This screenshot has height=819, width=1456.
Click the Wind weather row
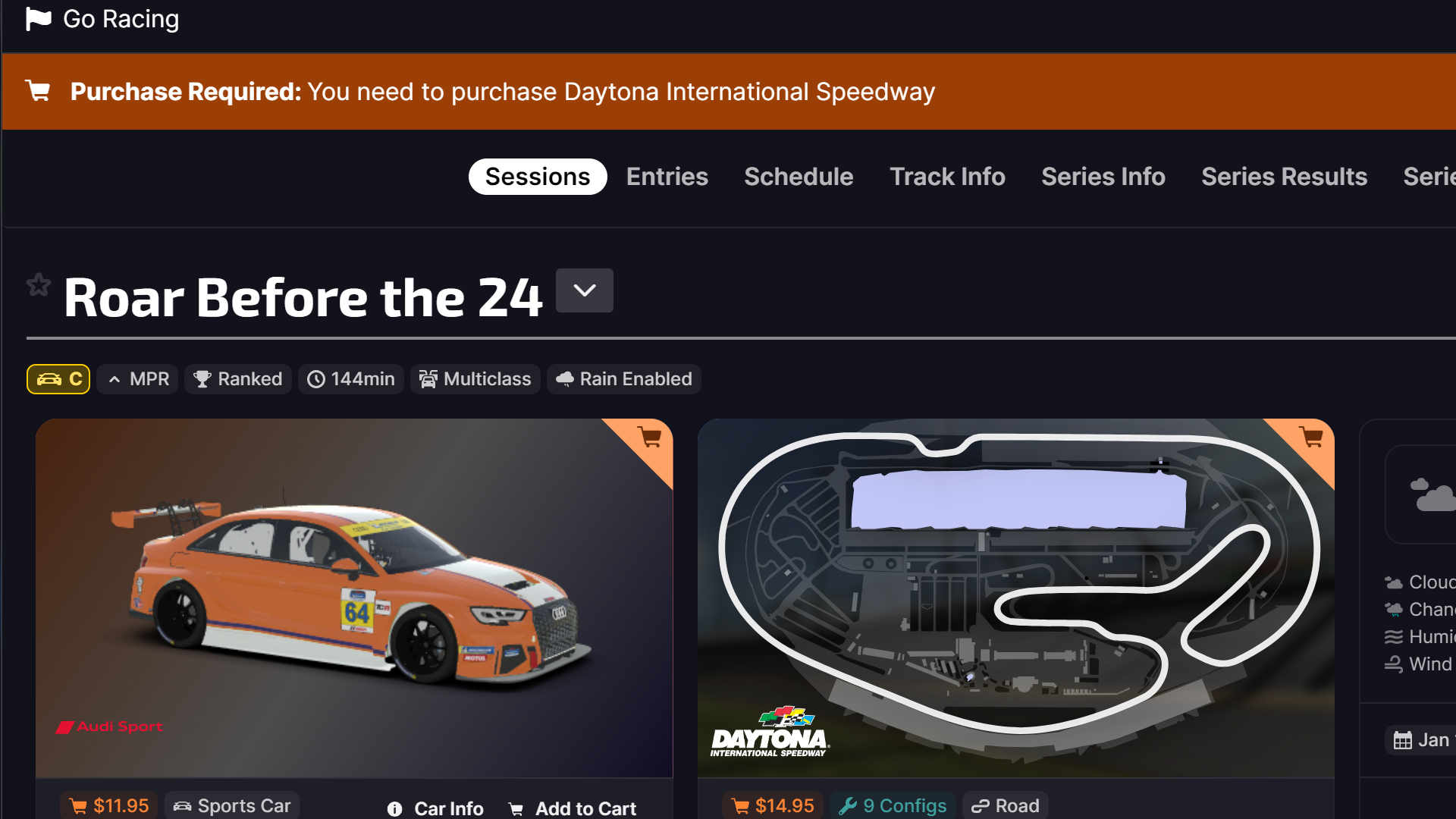[x=1419, y=664]
